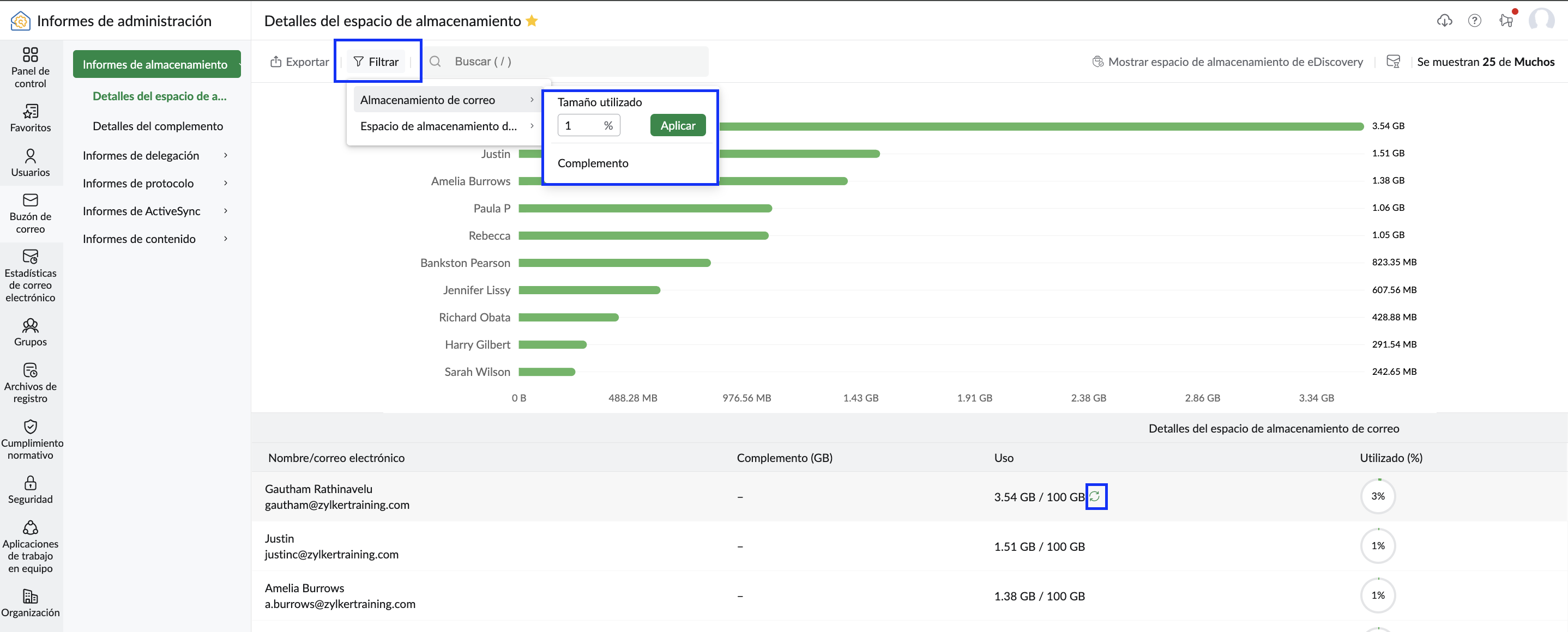
Task: Toggle the favorite star next to title
Action: [x=532, y=21]
